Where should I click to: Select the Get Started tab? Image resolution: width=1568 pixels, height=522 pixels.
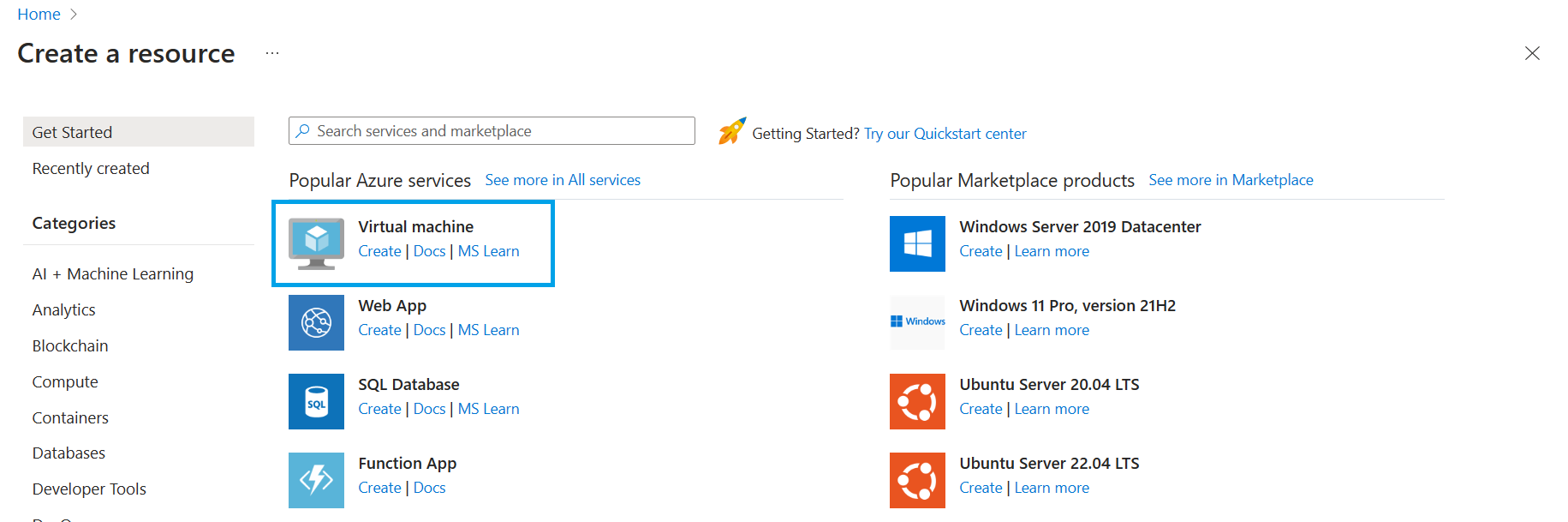coord(139,132)
